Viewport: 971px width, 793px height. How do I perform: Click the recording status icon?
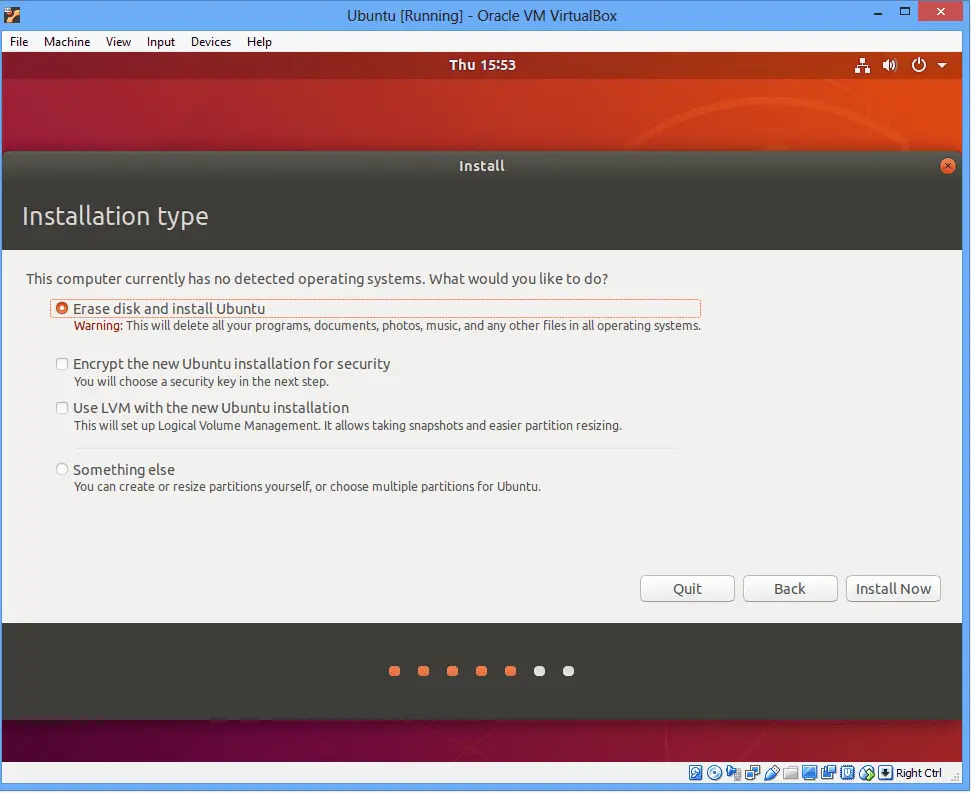click(828, 773)
